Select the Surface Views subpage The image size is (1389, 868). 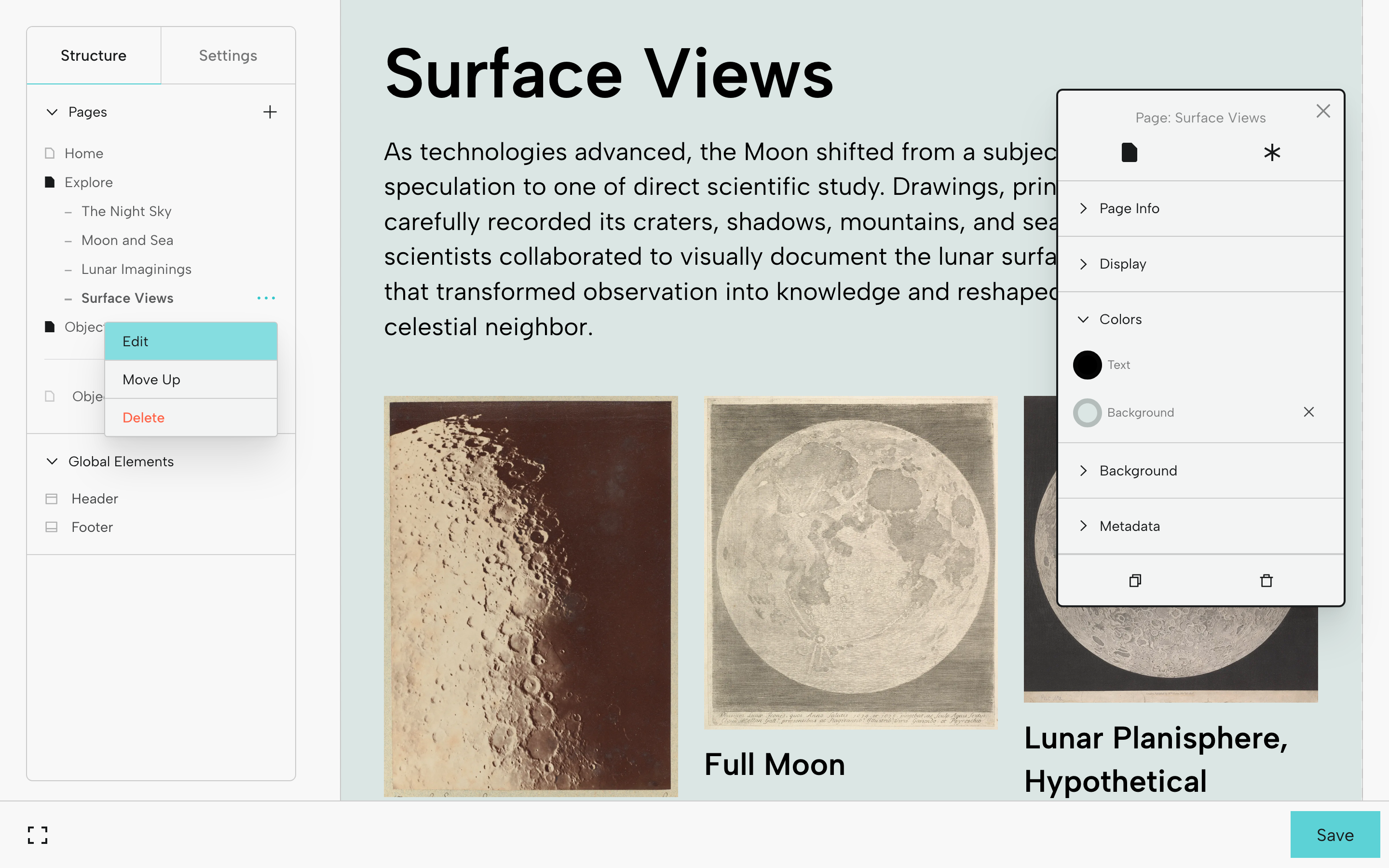pos(127,298)
